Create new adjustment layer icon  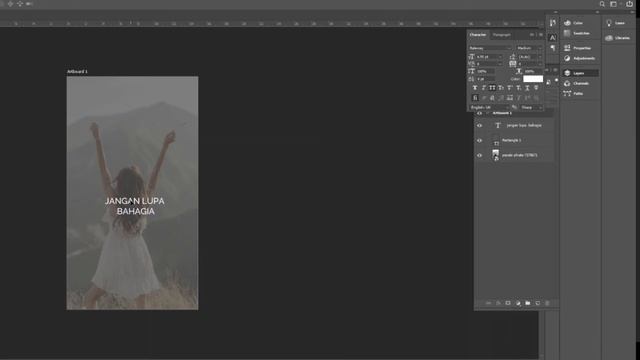518,303
